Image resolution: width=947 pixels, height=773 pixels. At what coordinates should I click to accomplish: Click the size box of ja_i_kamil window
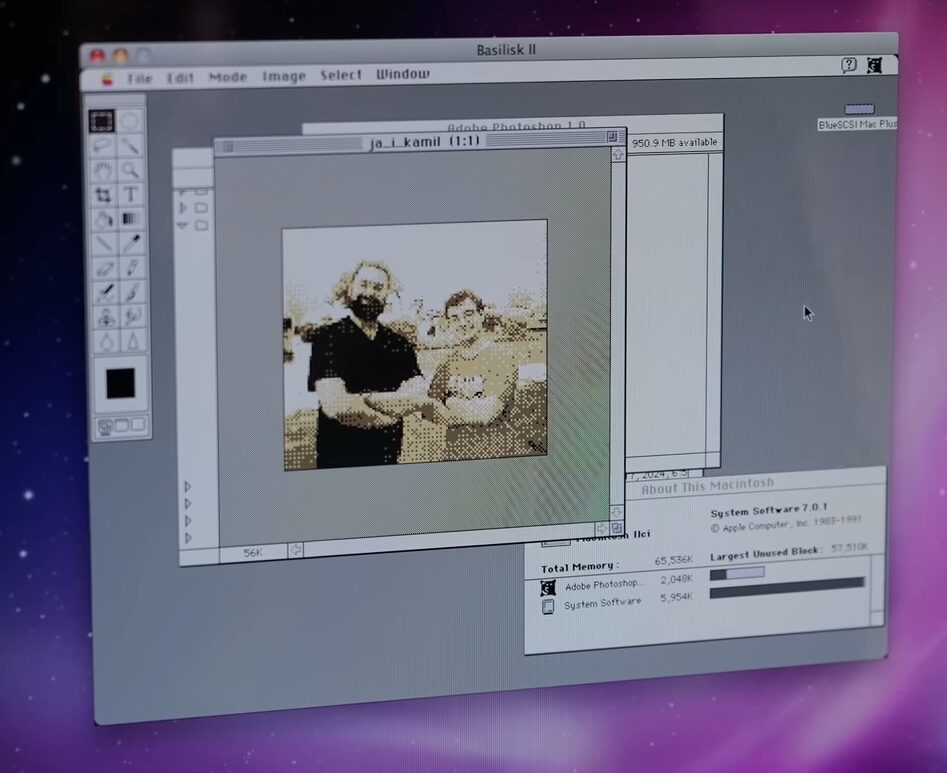pos(616,528)
